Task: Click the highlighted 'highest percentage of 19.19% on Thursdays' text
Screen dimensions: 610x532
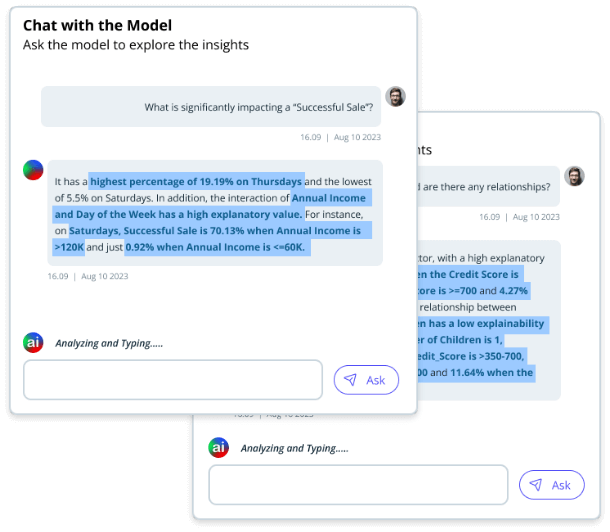Action: (x=196, y=182)
